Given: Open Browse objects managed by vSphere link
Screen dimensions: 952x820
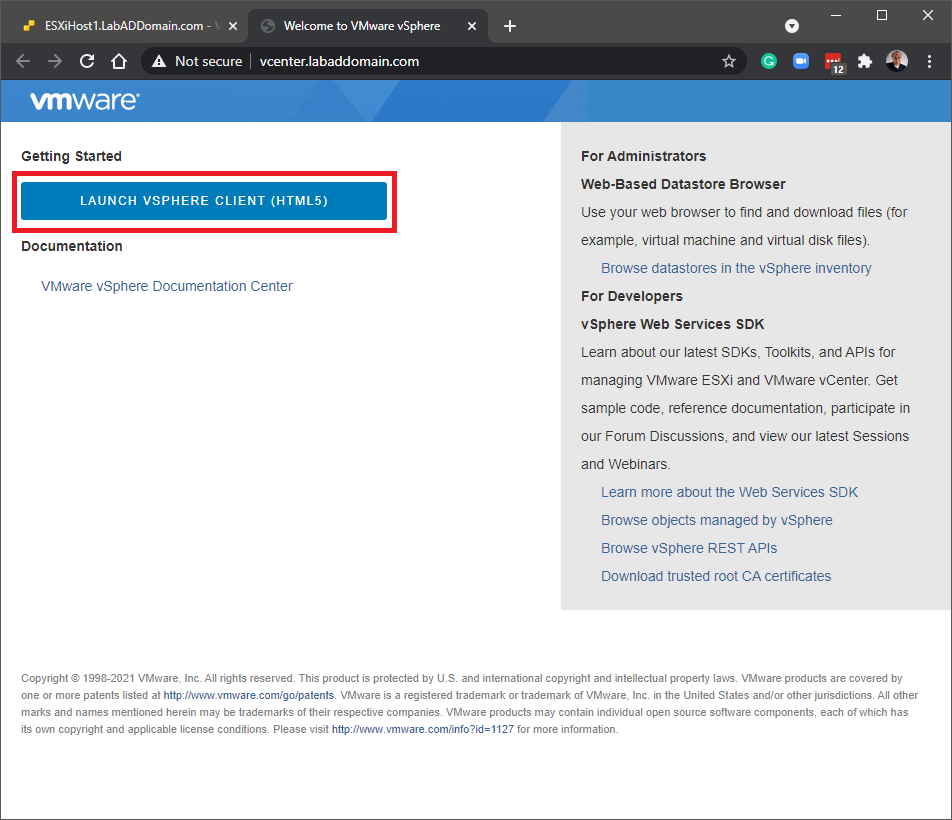Looking at the screenshot, I should [x=716, y=520].
